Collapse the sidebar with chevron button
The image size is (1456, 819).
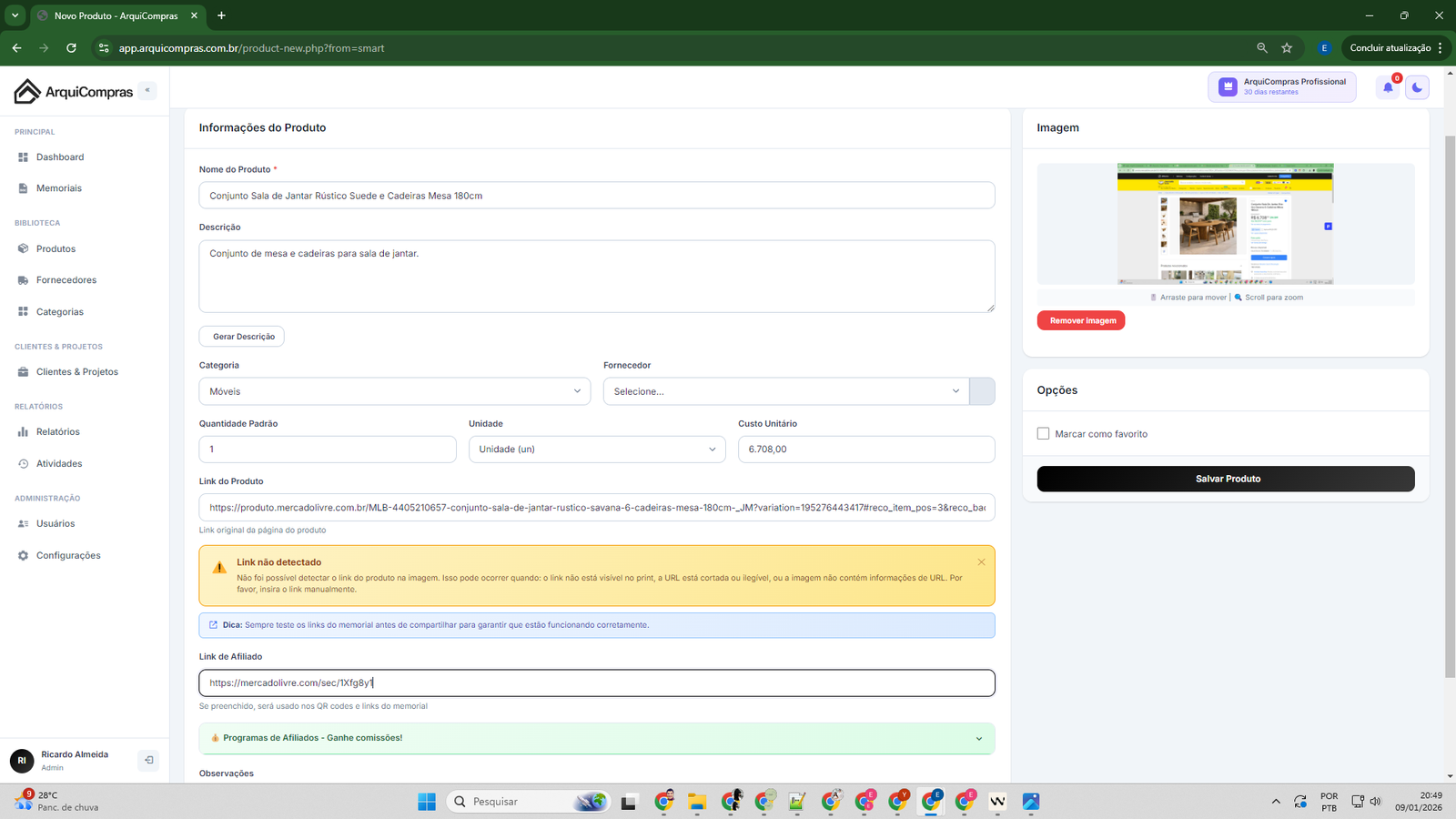point(147,90)
